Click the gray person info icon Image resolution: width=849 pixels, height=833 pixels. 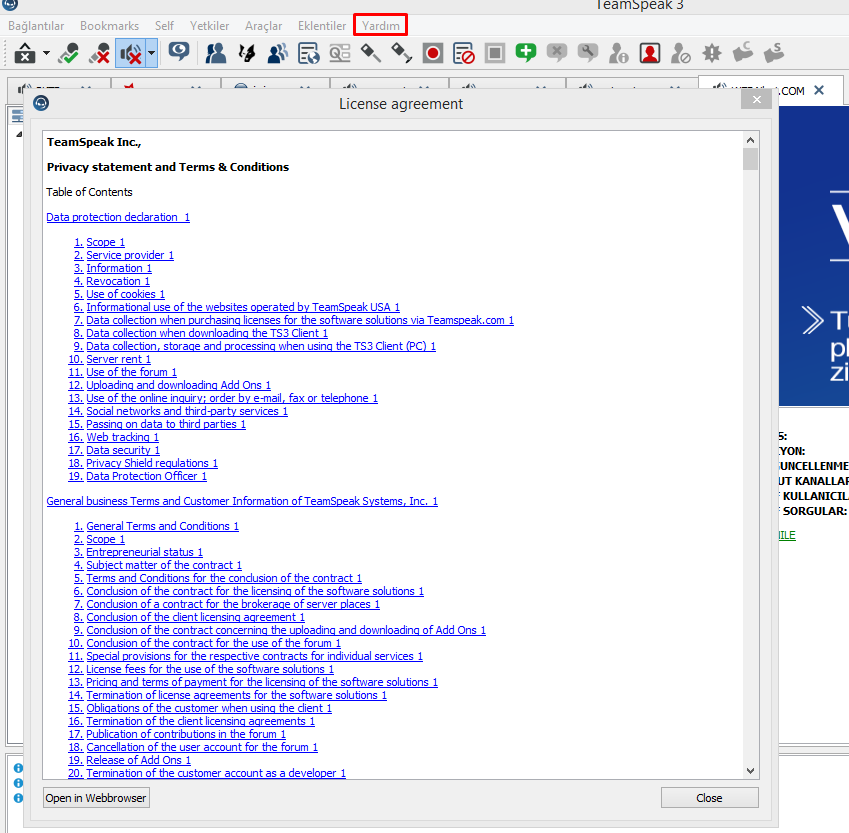(x=618, y=53)
